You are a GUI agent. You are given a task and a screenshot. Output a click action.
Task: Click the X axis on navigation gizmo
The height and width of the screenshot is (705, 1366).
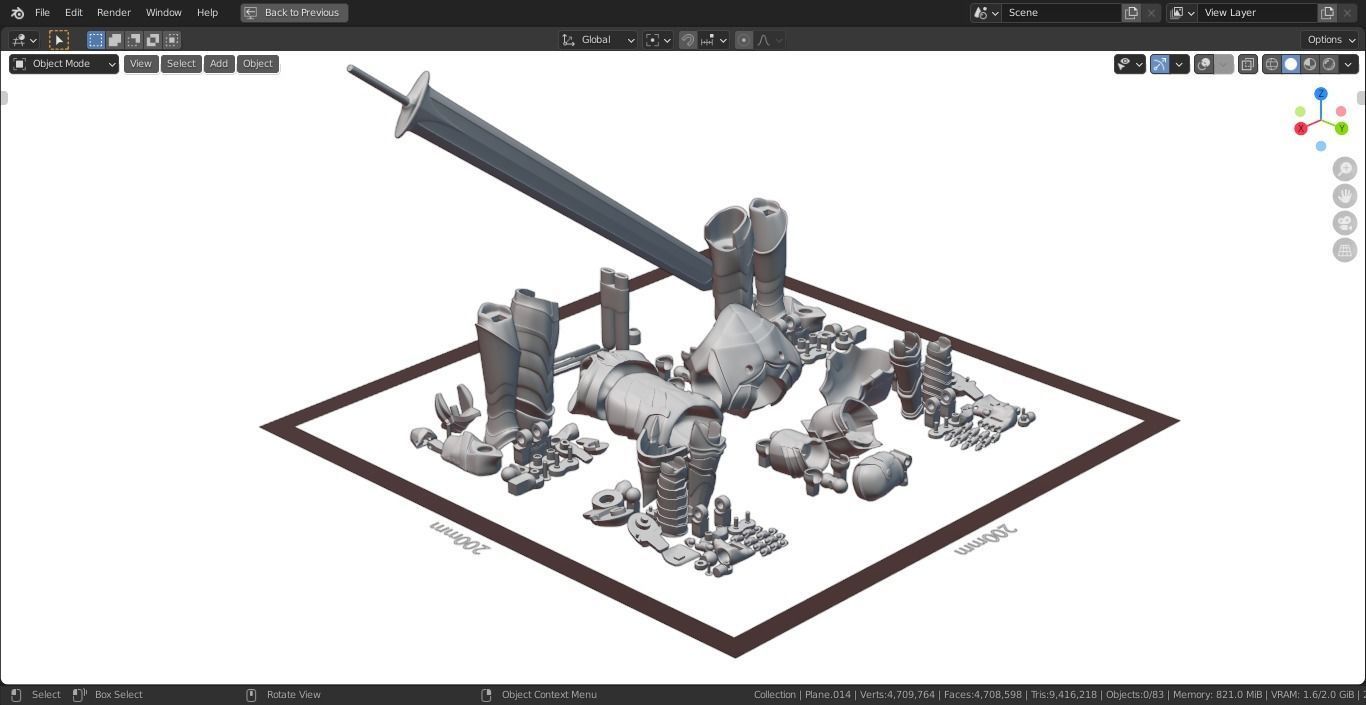(x=1301, y=129)
